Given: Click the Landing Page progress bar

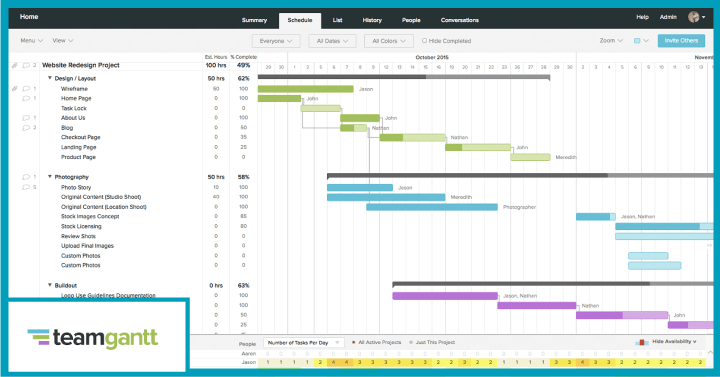Looking at the screenshot, I should [478, 147].
